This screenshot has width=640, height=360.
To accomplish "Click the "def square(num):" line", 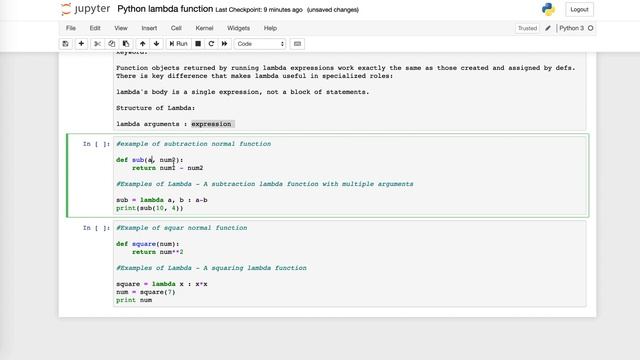I will tap(148, 244).
